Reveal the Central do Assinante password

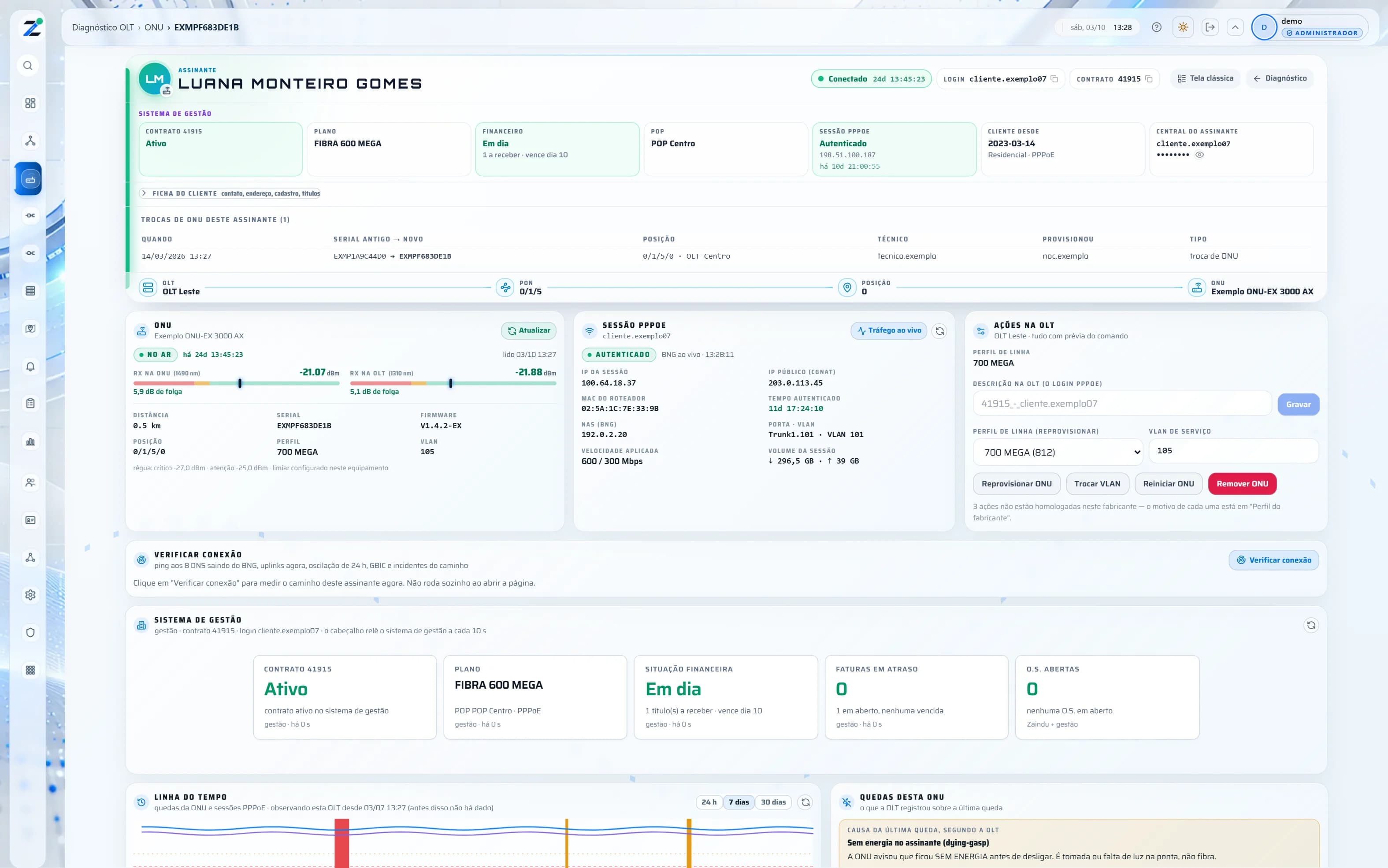(1199, 155)
